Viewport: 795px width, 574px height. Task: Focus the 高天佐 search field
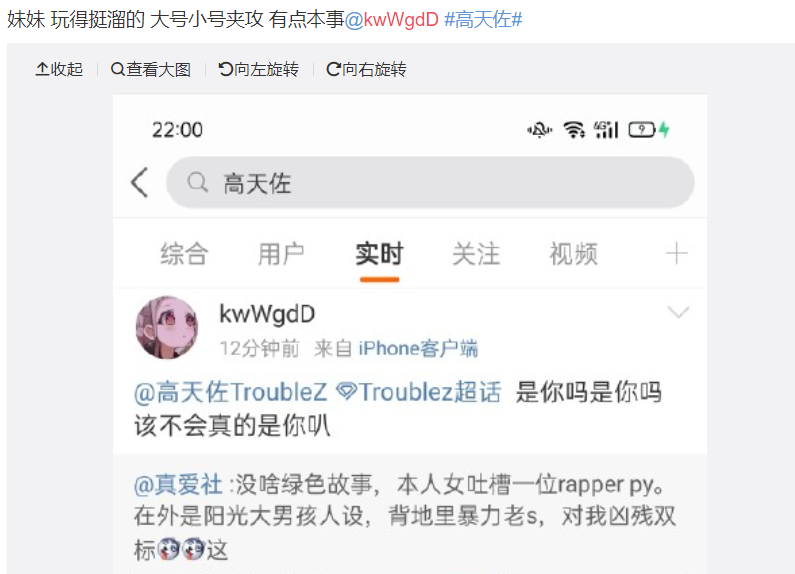coord(430,183)
